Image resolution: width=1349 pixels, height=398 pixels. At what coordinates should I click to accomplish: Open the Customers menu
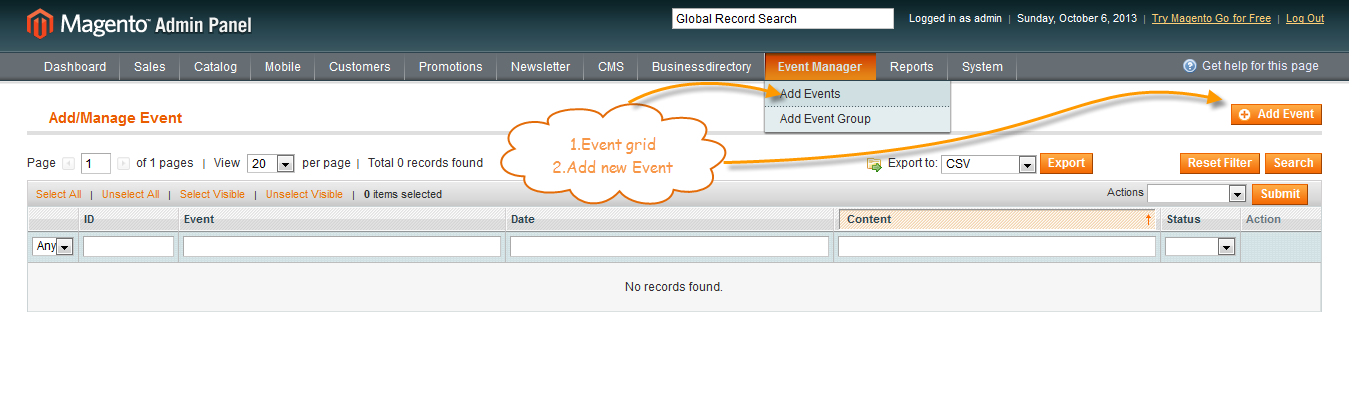click(x=360, y=67)
